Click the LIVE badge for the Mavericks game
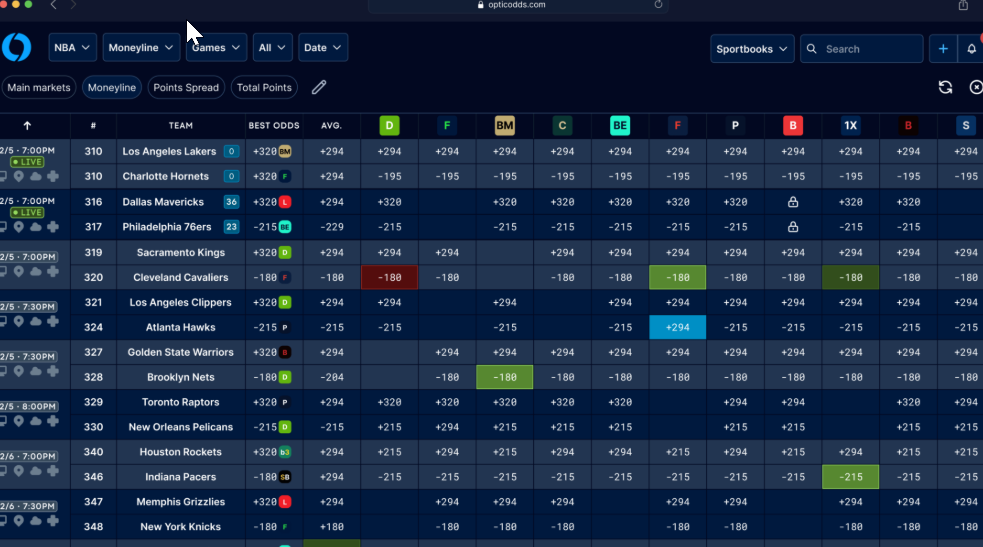This screenshot has width=983, height=547. [x=28, y=213]
